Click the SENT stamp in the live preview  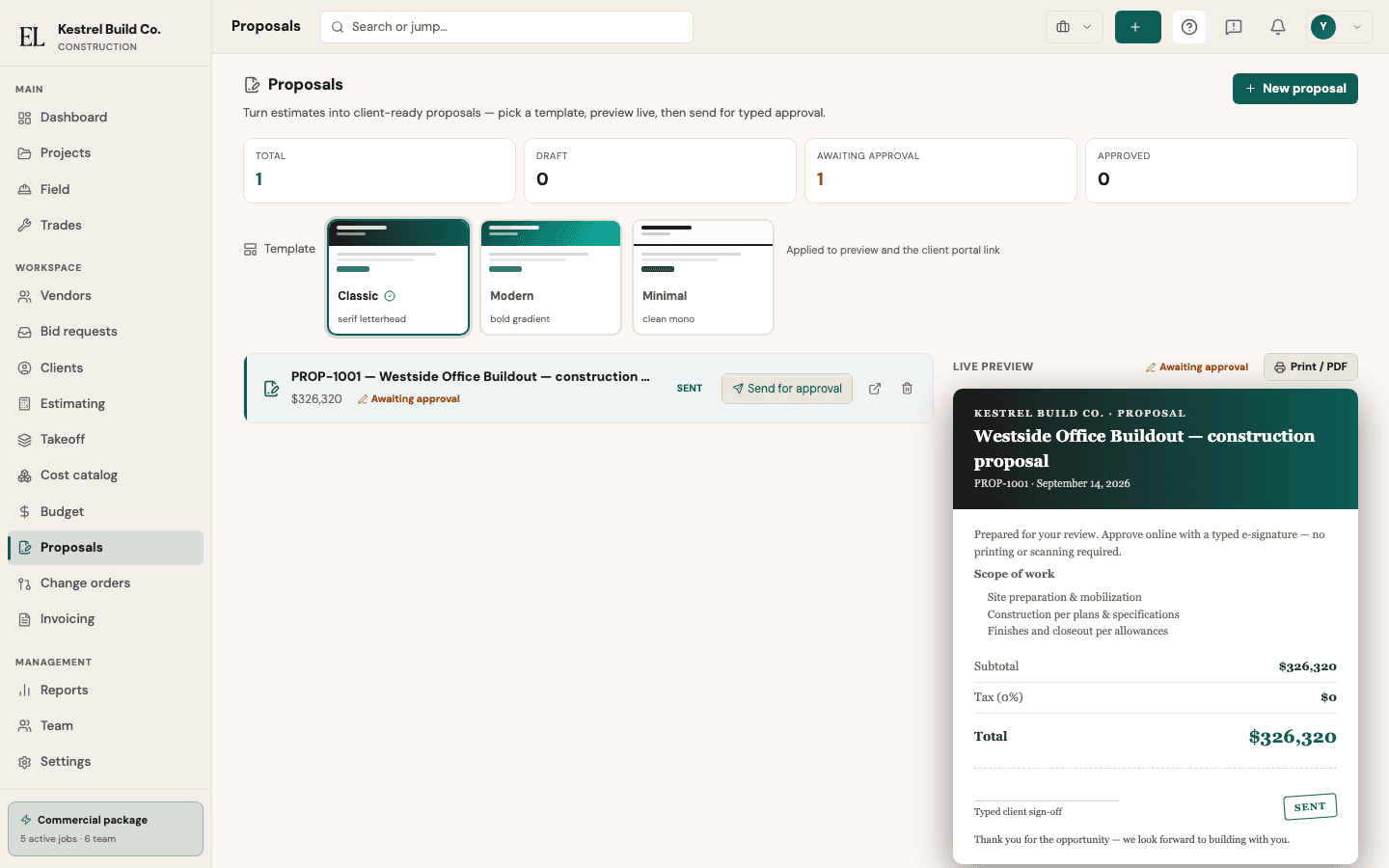tap(1310, 807)
